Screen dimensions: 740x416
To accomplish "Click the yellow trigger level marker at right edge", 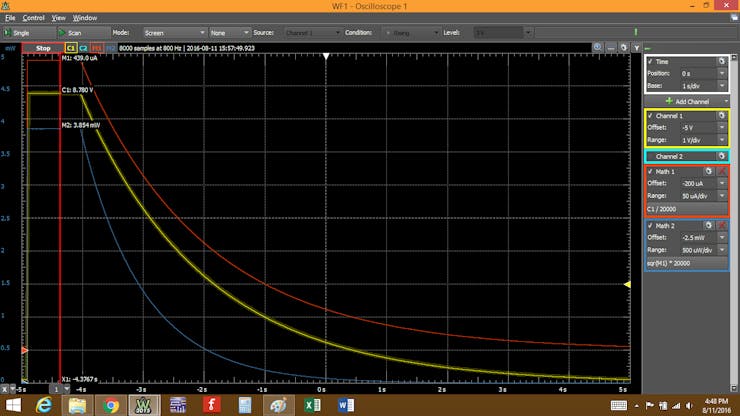I will [627, 284].
